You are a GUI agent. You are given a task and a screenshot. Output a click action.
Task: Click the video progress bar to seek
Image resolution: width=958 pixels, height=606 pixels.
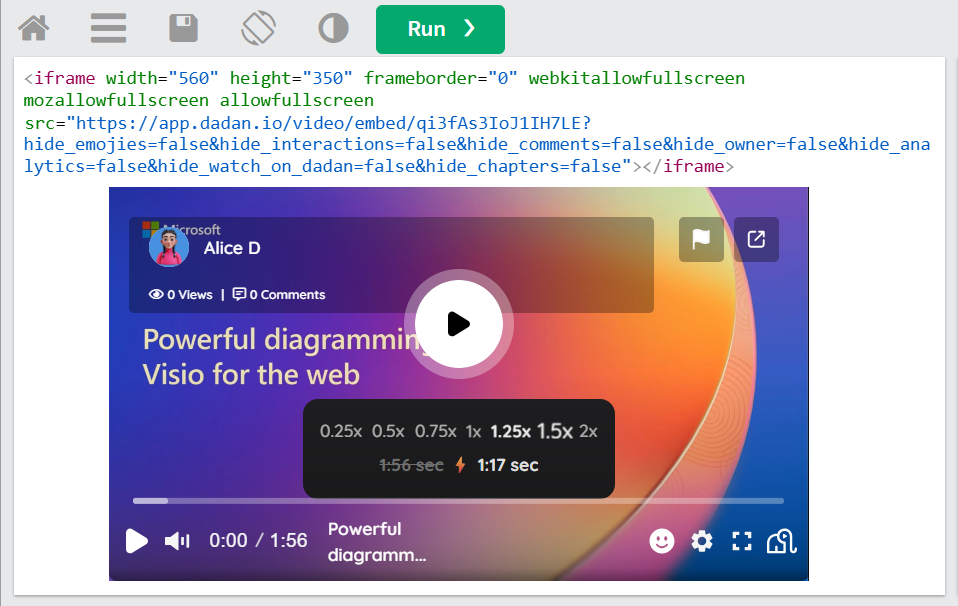[458, 500]
